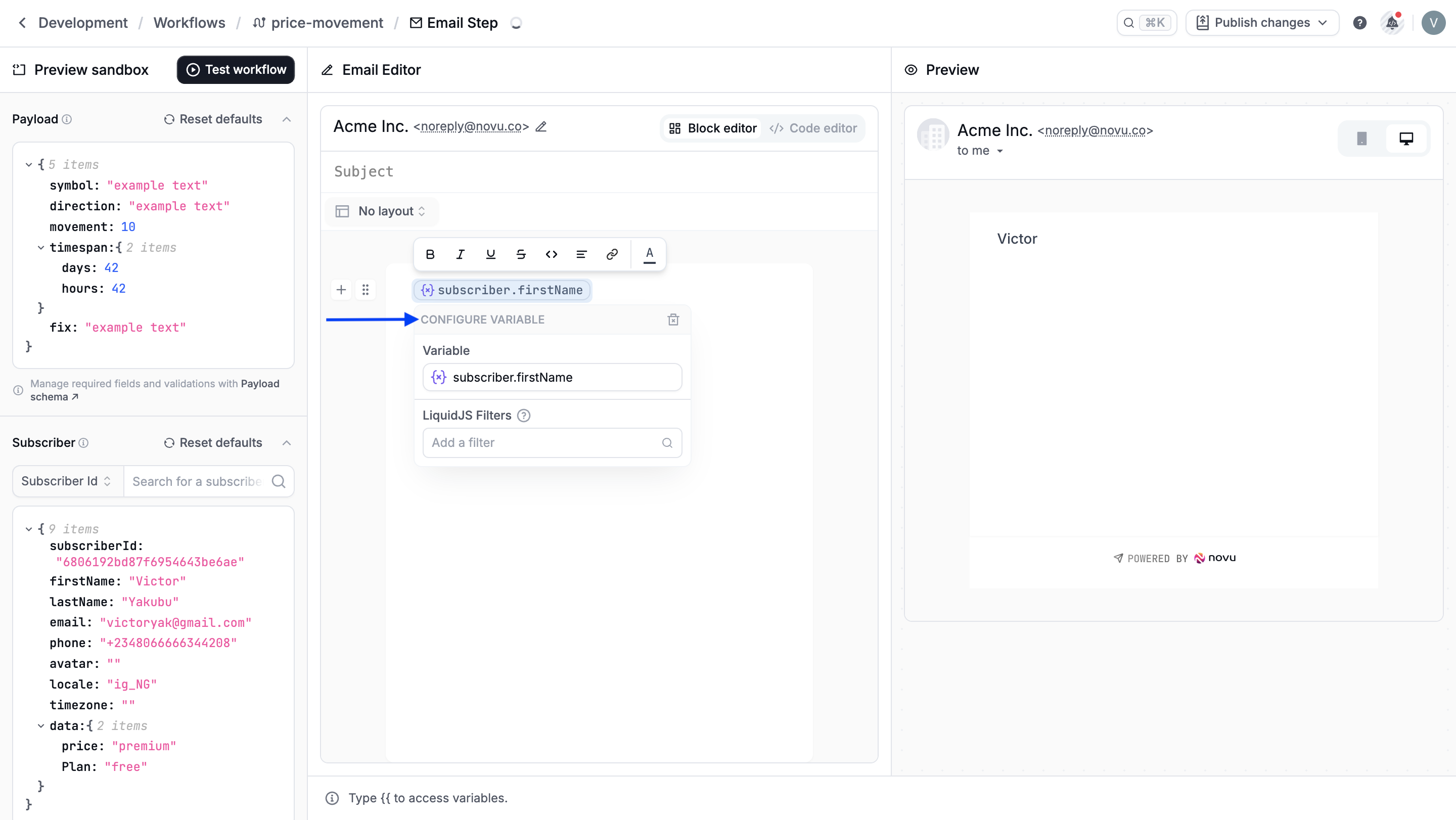Open LiquidJS Filters help icon
The image size is (1456, 820).
[523, 416]
